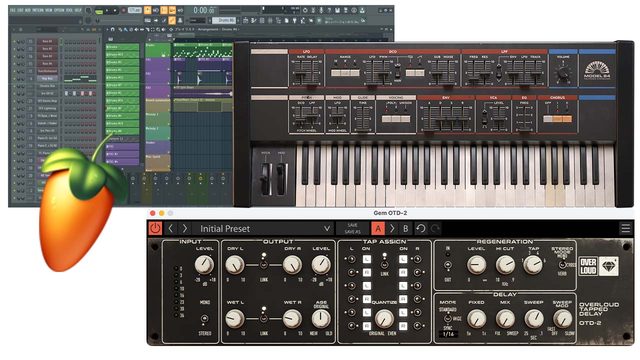The image size is (640, 360).
Task: Click the synth VOLUME knob
Action: [563, 73]
